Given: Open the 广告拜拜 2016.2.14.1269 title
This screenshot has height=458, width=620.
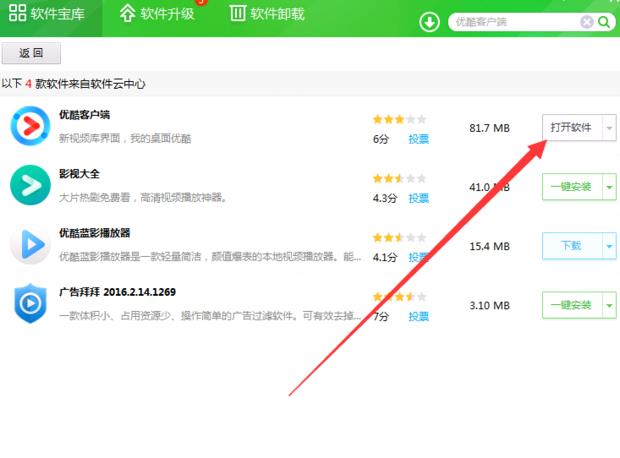Looking at the screenshot, I should pos(117,292).
